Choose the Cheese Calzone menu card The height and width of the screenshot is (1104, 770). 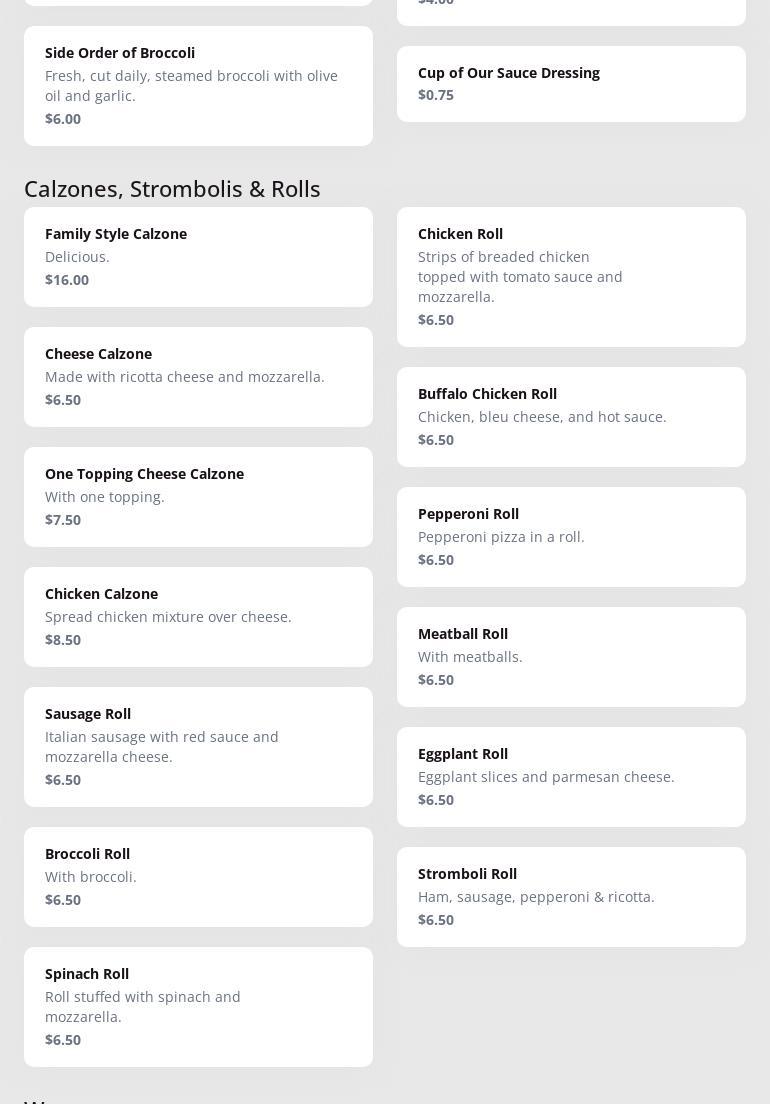coord(198,377)
